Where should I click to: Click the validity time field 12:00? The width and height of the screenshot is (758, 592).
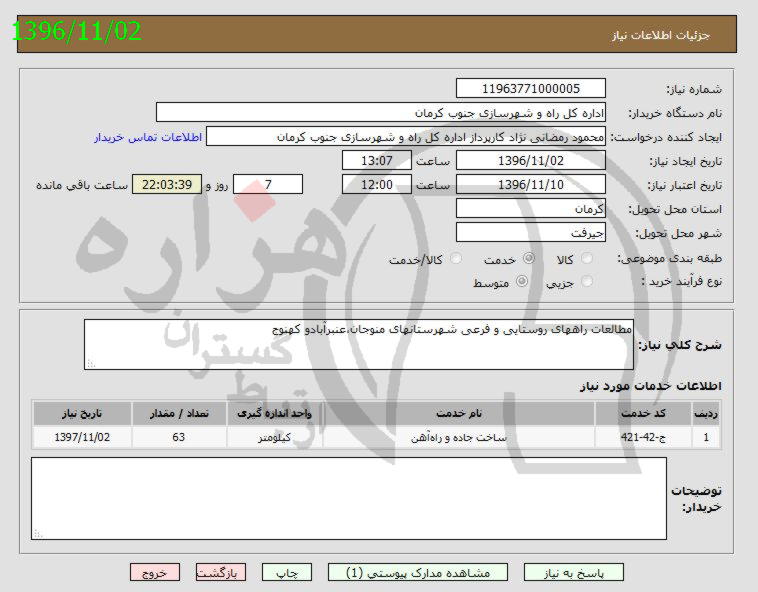377,185
